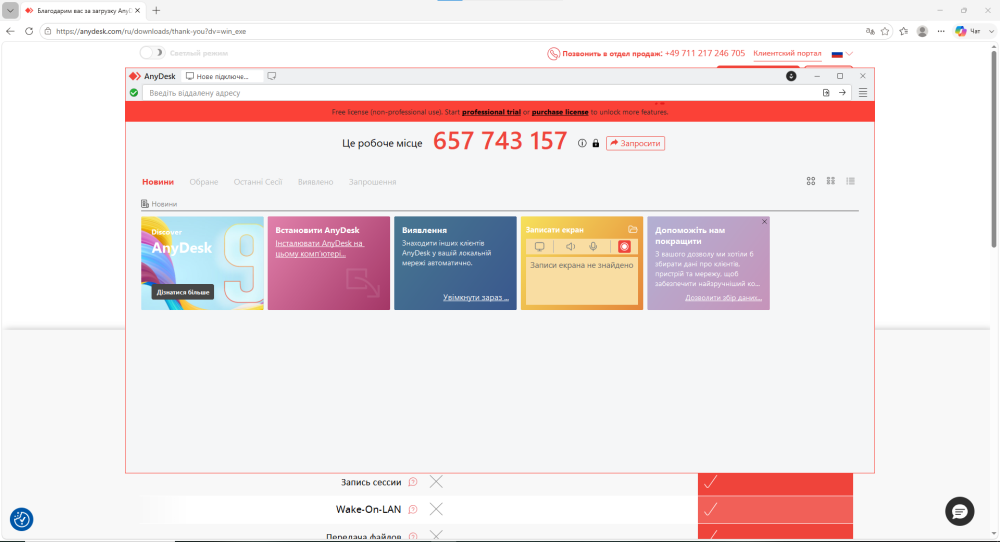Click the webpage vertical scrollbar
Viewport: 1000px width, 542px height.
click(994, 147)
